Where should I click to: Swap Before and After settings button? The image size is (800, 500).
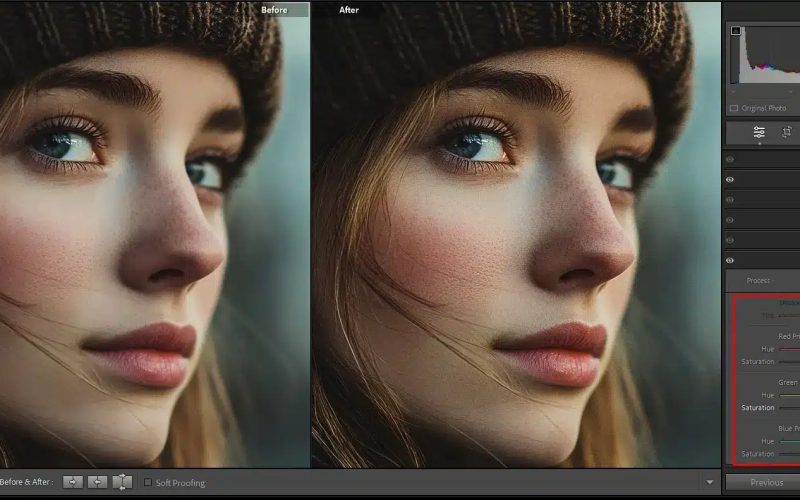pyautogui.click(x=122, y=482)
